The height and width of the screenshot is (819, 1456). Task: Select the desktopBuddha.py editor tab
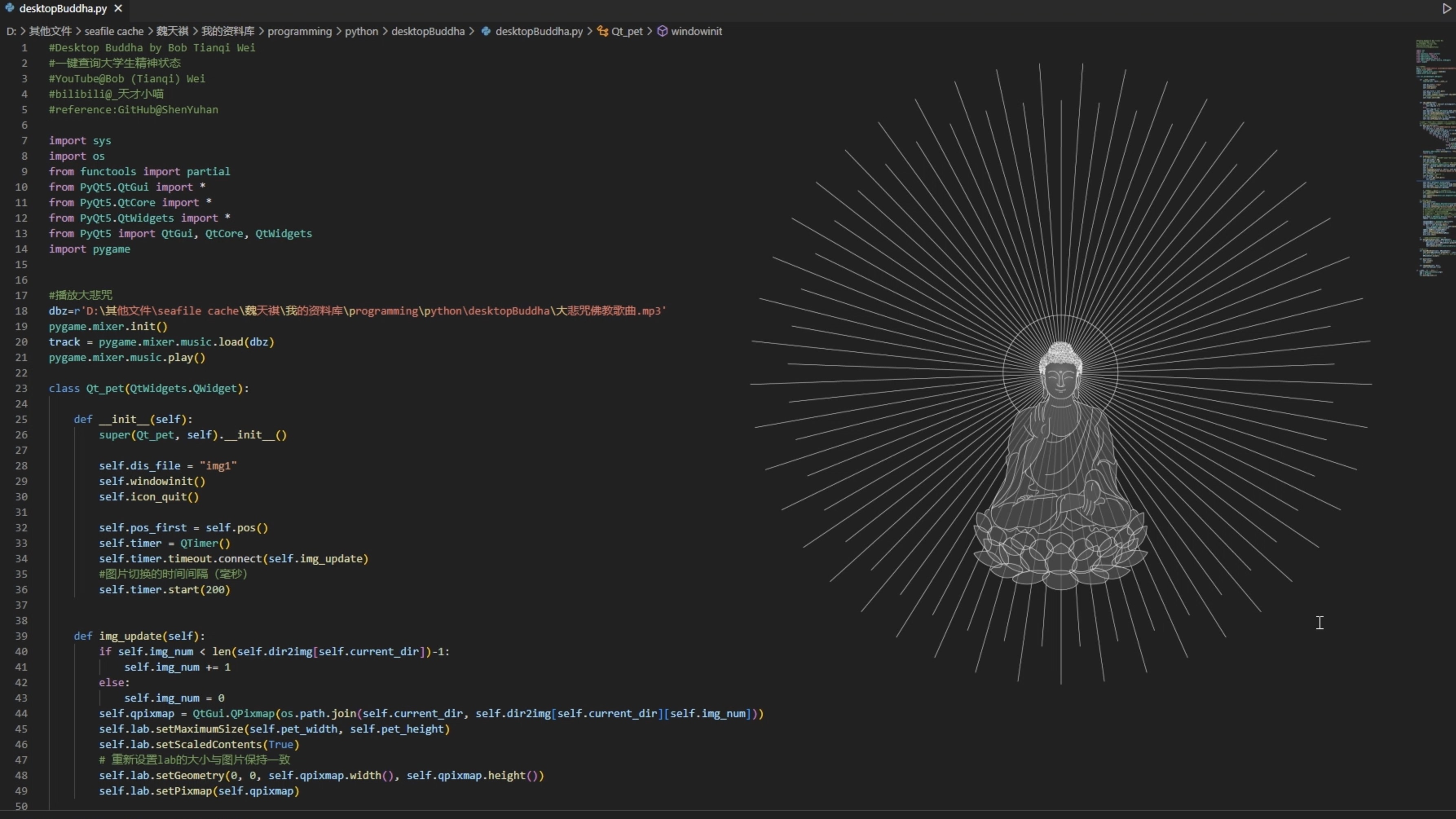pos(62,9)
